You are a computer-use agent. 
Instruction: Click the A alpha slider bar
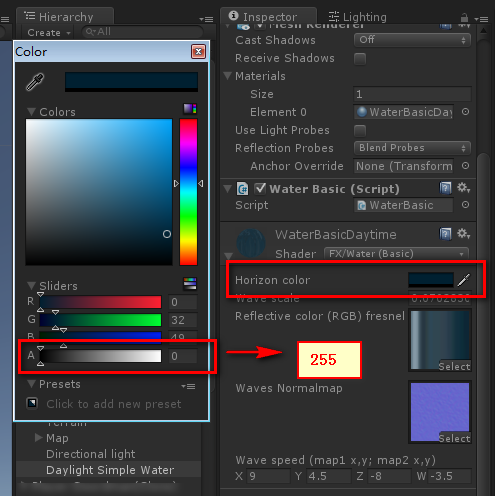click(100, 356)
